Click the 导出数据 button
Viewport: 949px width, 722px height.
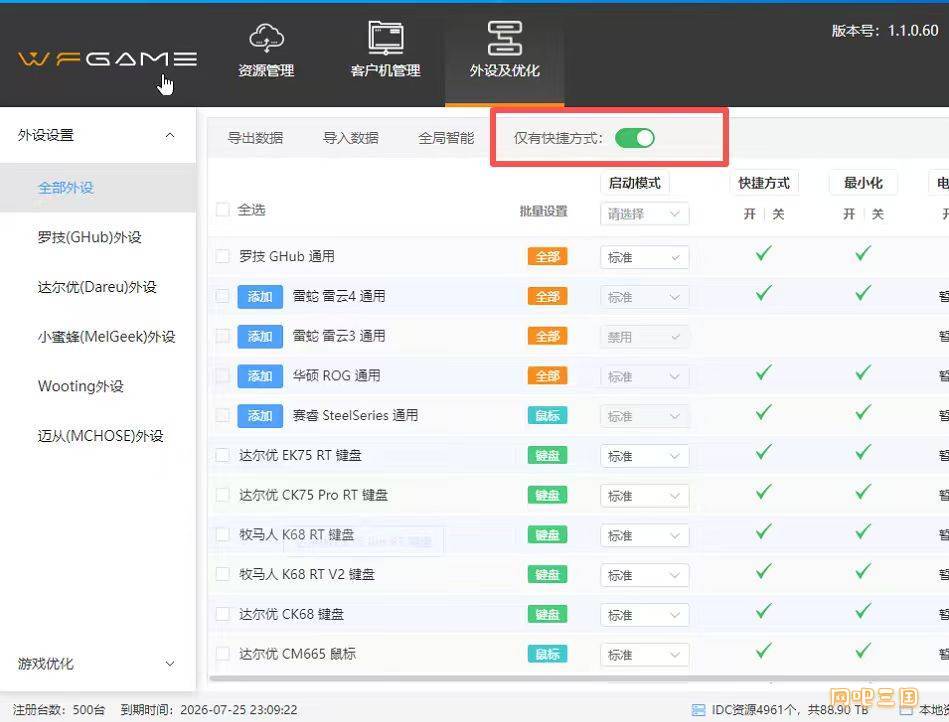[255, 139]
